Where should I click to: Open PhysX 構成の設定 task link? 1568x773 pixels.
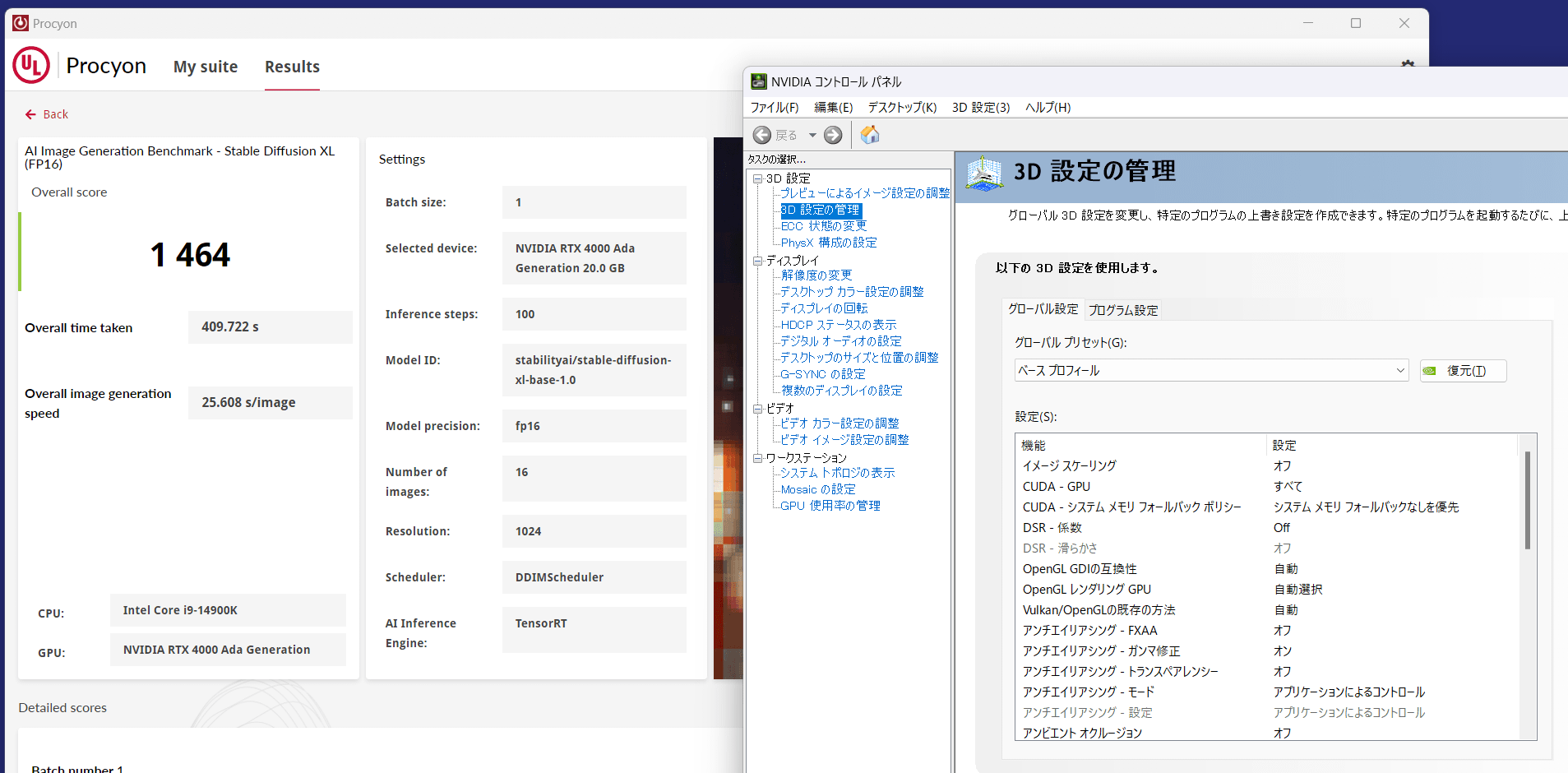[x=829, y=243]
